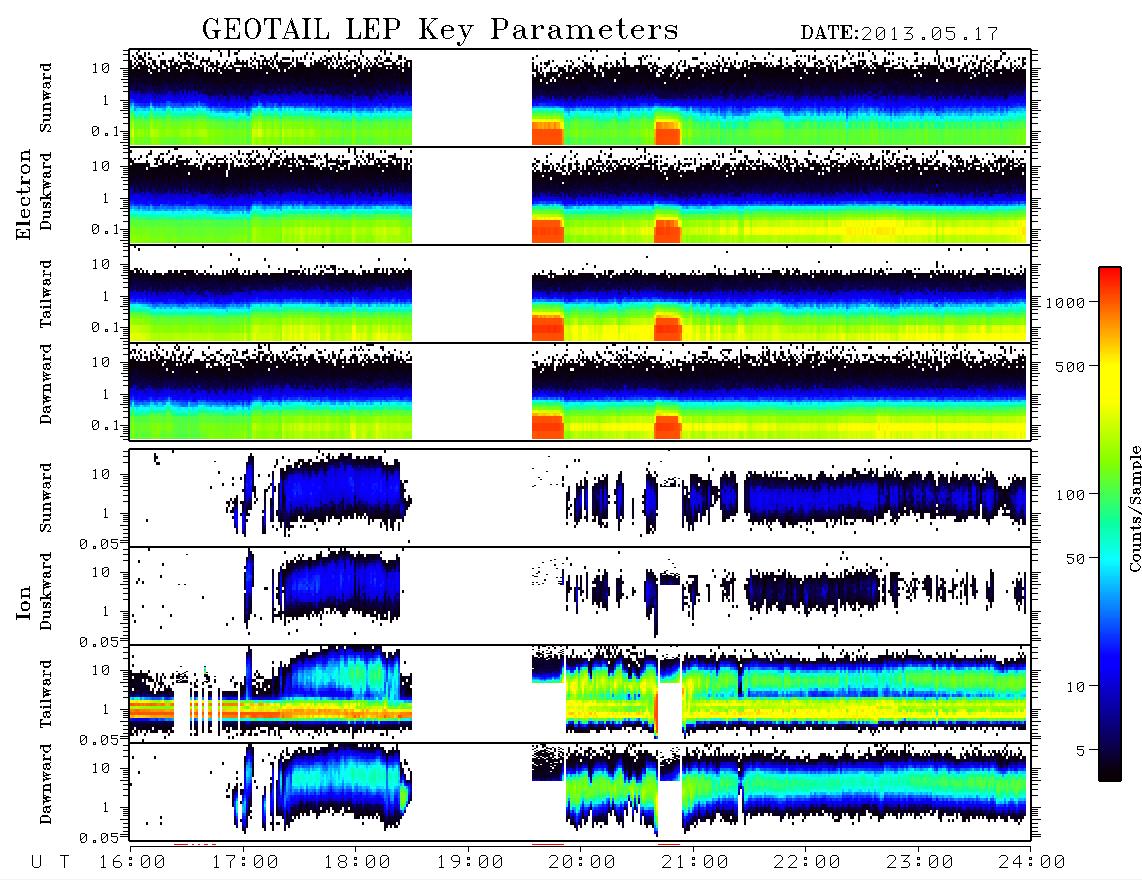Screen dimensions: 1142x880
Task: Click the Electron Dawnward spectrogram panel
Action: pyautogui.click(x=580, y=391)
